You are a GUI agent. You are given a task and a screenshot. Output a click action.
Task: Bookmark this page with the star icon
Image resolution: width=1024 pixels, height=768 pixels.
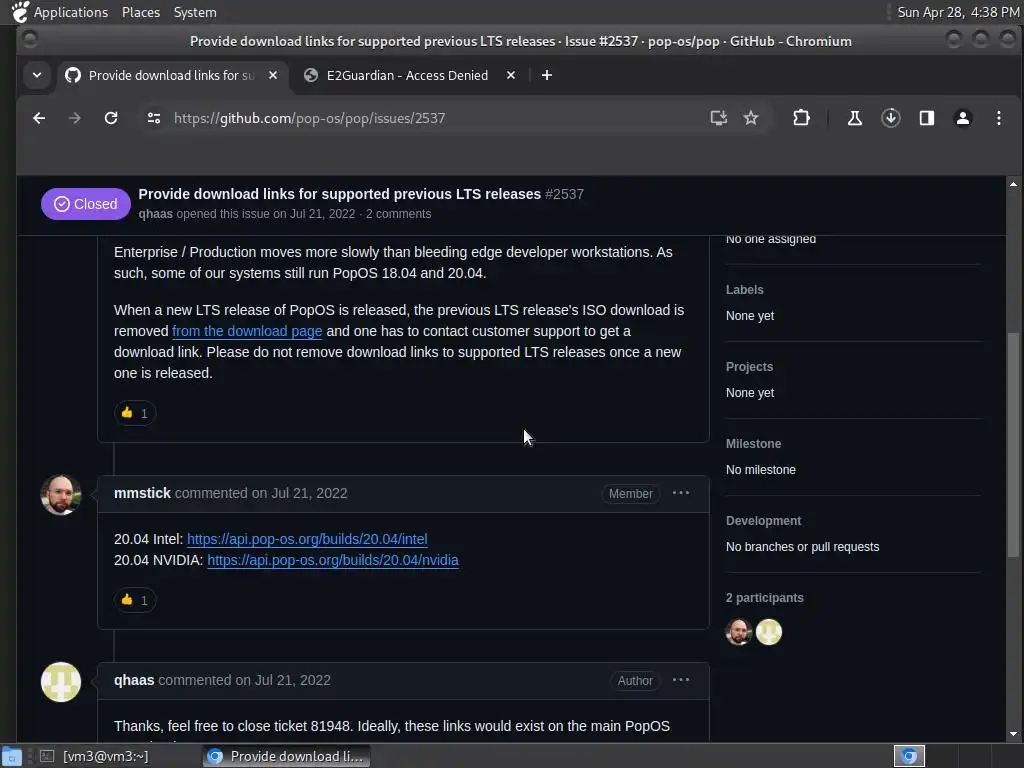tap(751, 118)
